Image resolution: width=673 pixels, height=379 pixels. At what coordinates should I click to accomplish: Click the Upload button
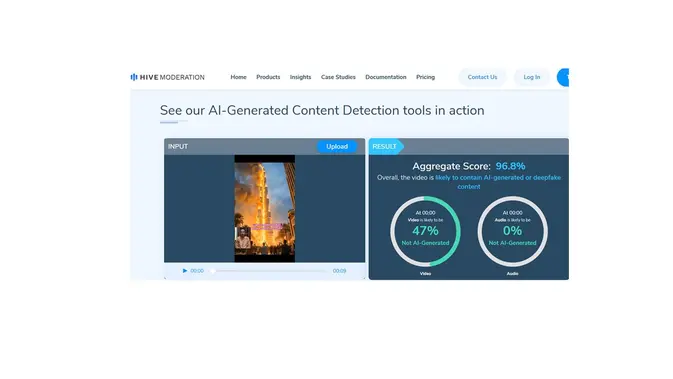coord(337,147)
